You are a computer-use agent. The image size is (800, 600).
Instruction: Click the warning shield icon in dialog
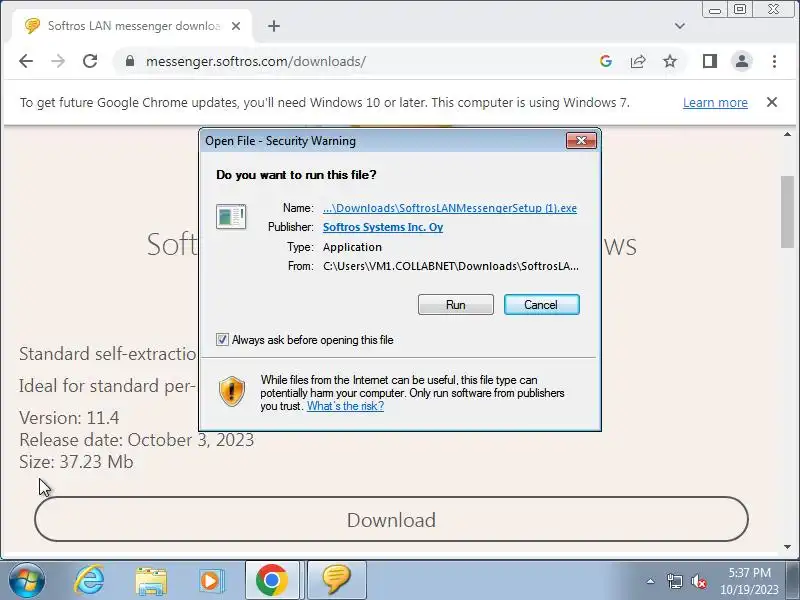232,391
